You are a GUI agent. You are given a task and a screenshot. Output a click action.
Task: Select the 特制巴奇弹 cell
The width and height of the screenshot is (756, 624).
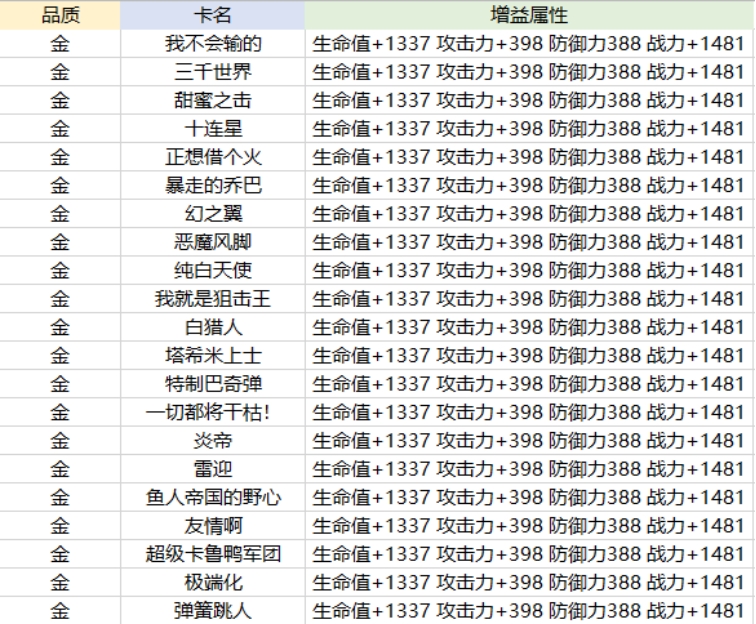213,384
